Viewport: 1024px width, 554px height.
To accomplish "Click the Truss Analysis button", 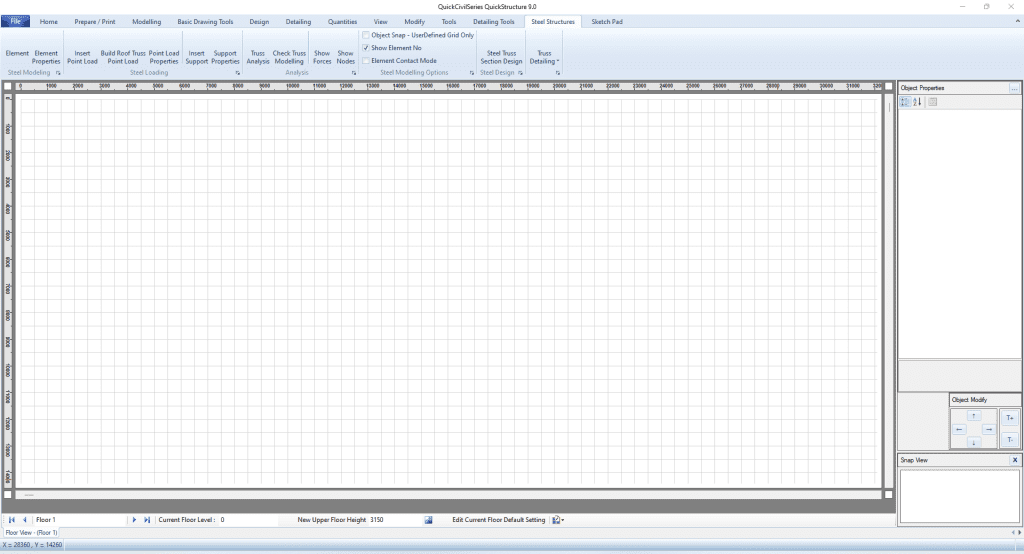I will pyautogui.click(x=257, y=57).
